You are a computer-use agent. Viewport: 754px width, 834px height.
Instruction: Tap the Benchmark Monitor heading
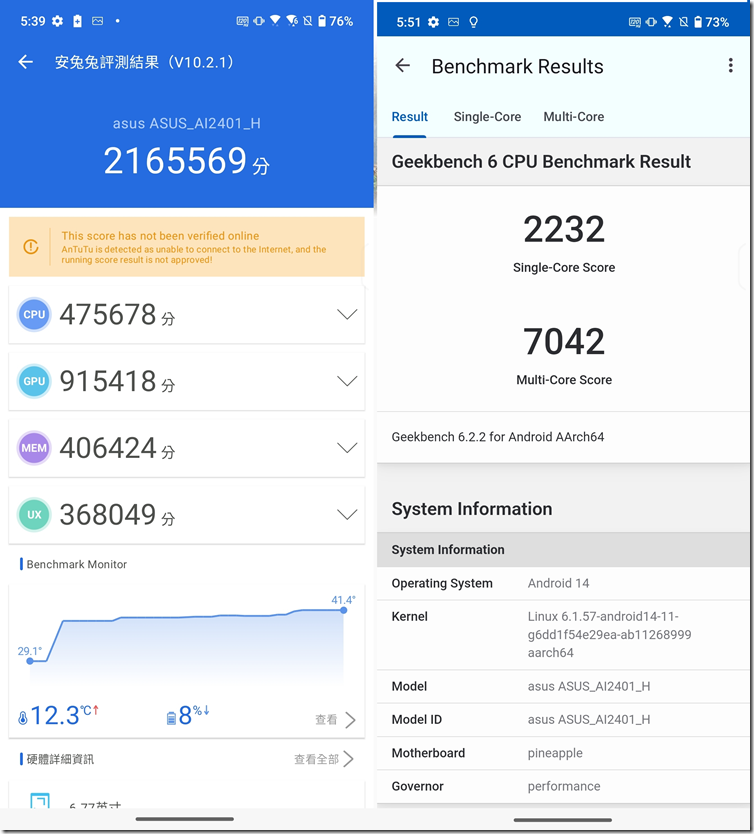tap(77, 564)
